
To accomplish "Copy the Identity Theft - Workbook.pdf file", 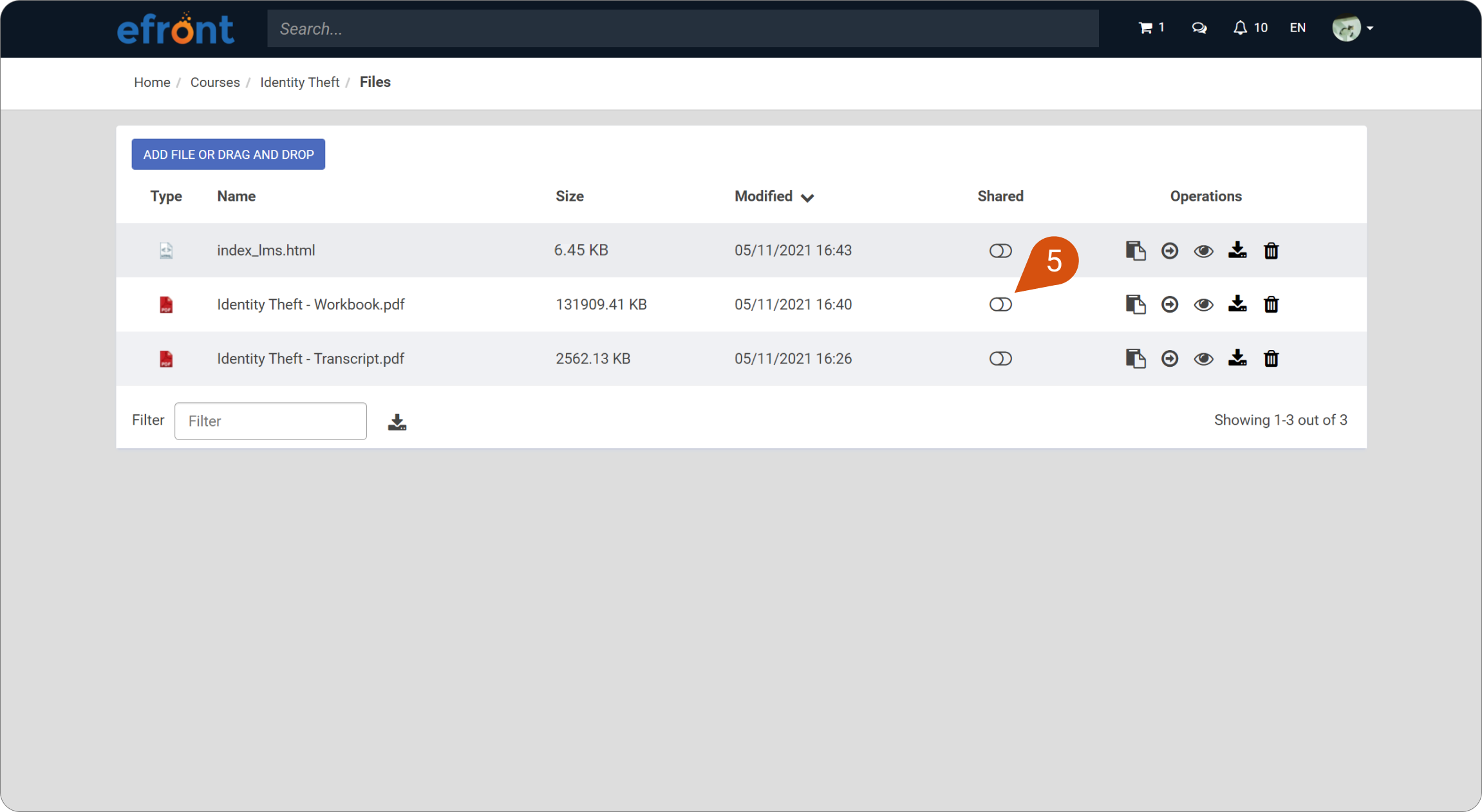I will click(1136, 304).
